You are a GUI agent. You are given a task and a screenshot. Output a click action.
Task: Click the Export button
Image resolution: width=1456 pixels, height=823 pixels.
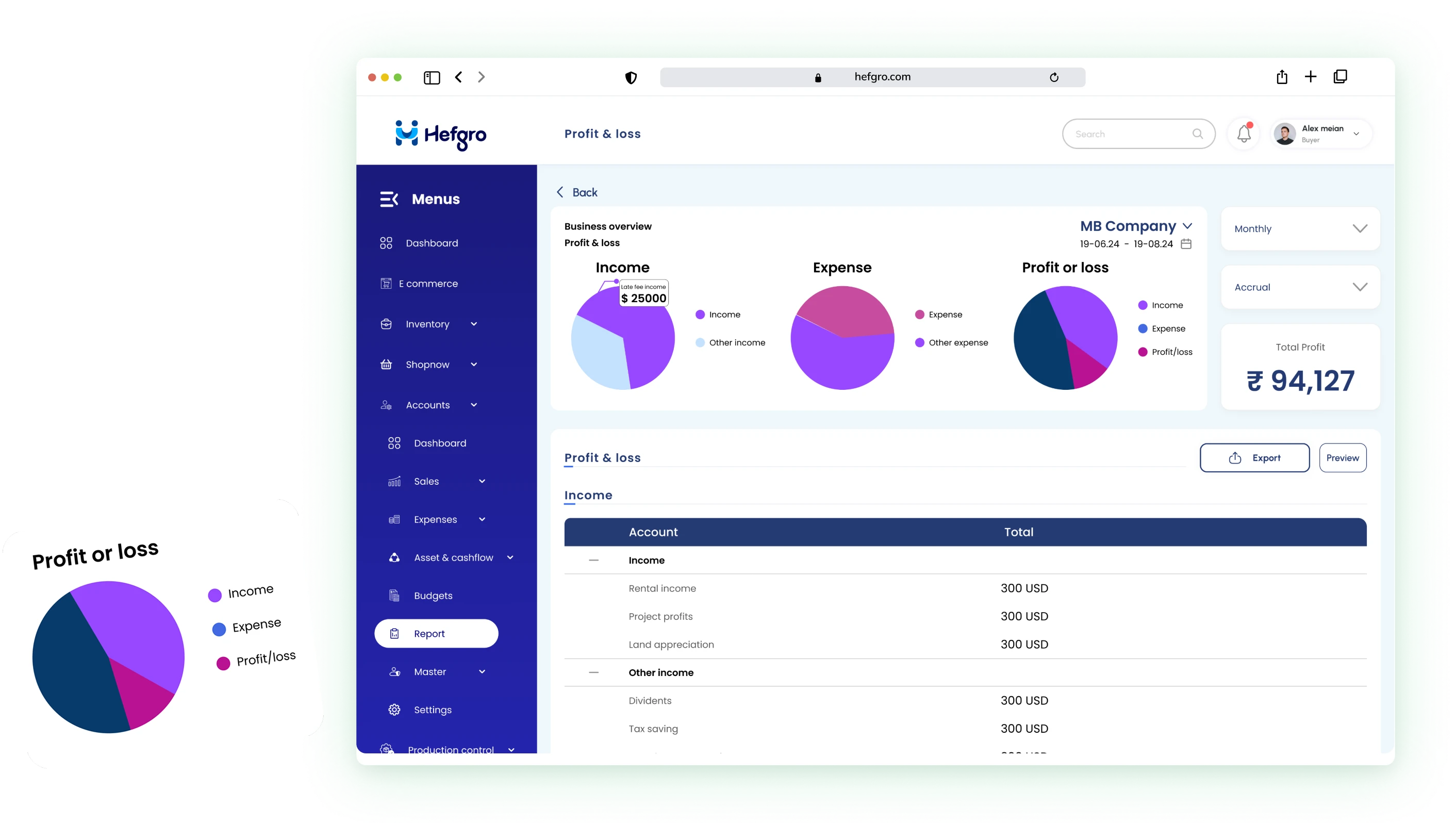(1254, 458)
